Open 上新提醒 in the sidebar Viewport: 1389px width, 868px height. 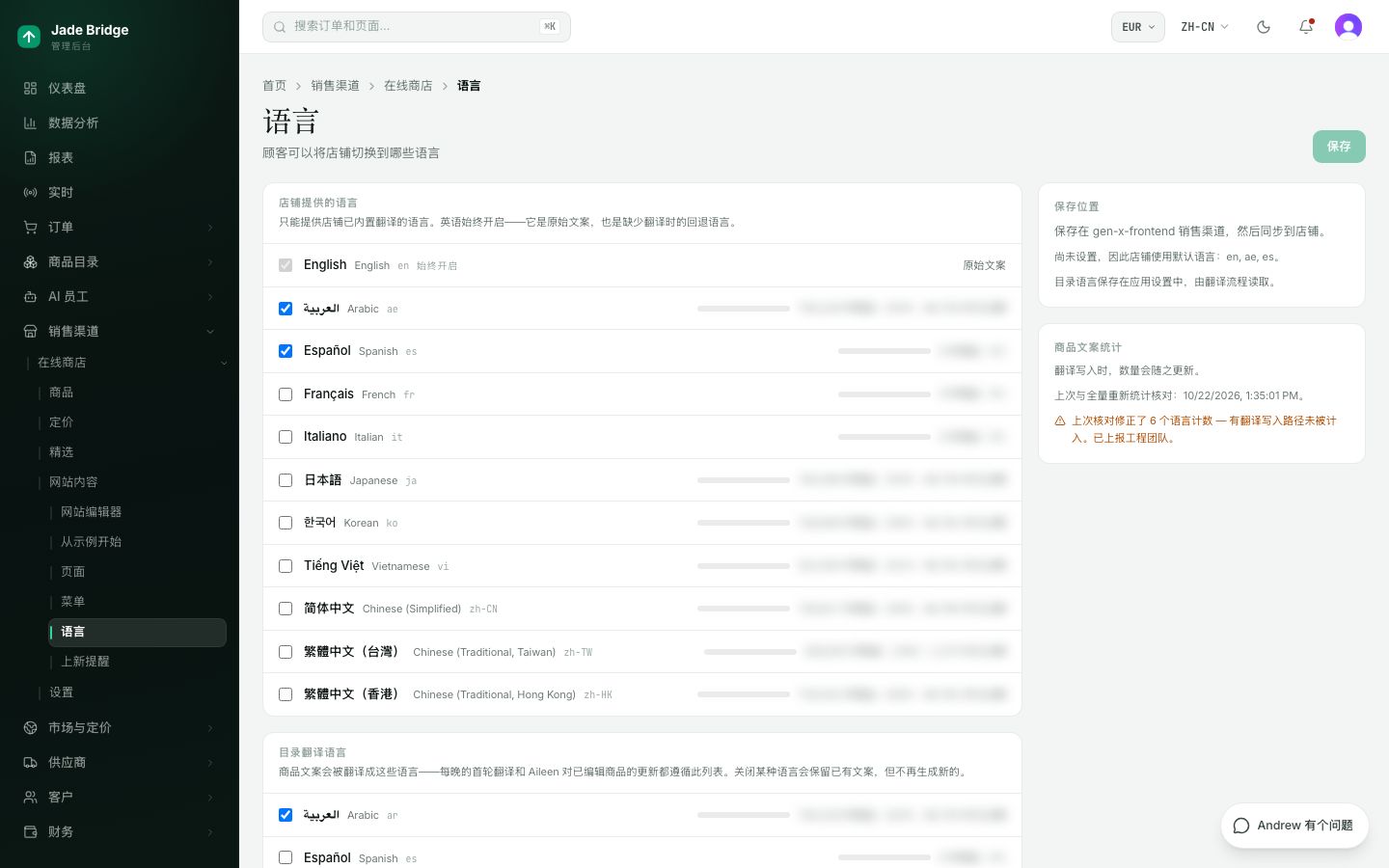pos(86,662)
